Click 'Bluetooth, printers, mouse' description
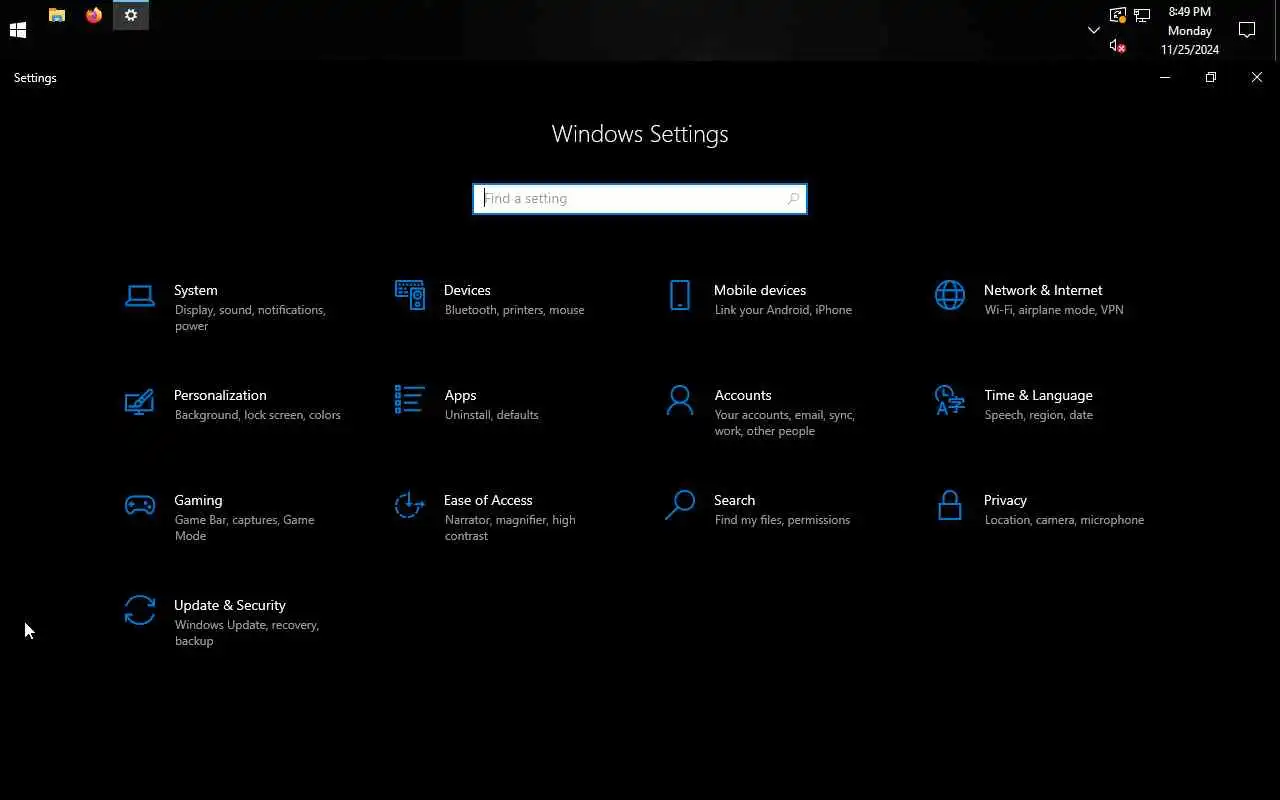Screen dimensions: 1280x800 click(514, 310)
